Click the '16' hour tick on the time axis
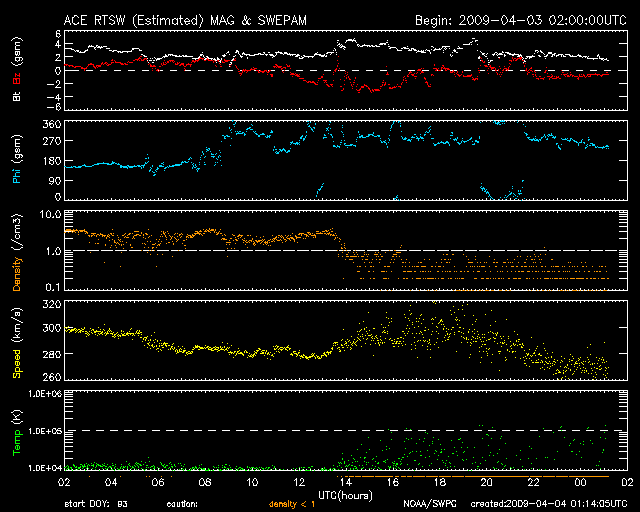This screenshot has width=640, height=512. click(x=393, y=483)
